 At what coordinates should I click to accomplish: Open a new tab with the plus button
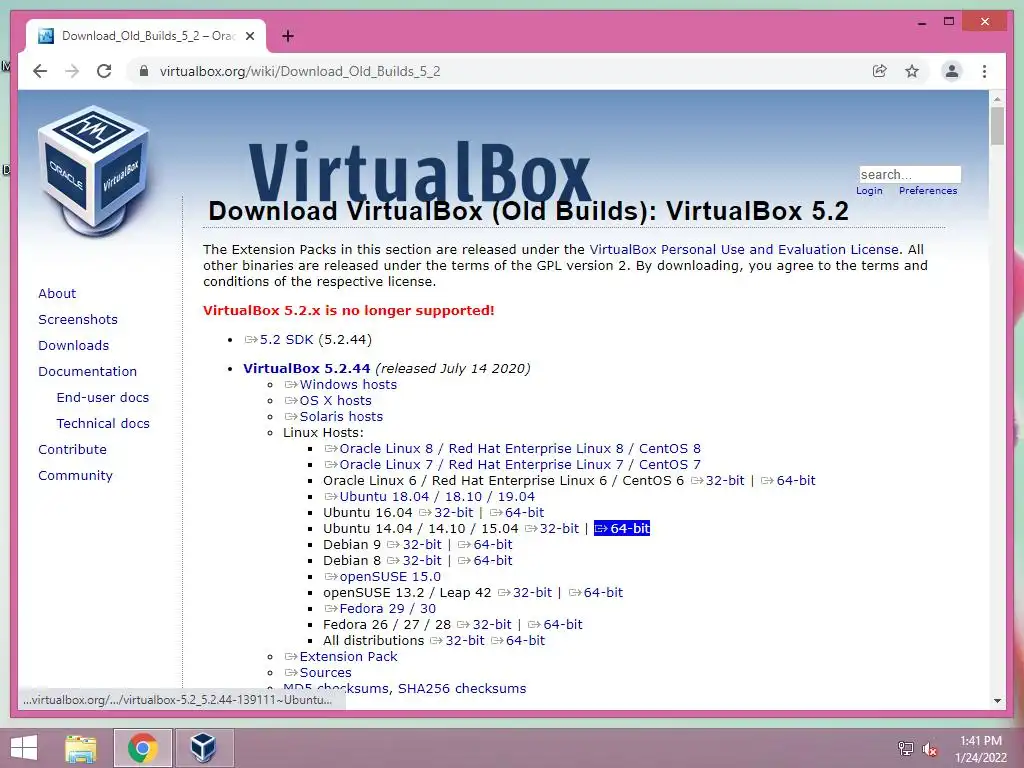pyautogui.click(x=287, y=36)
